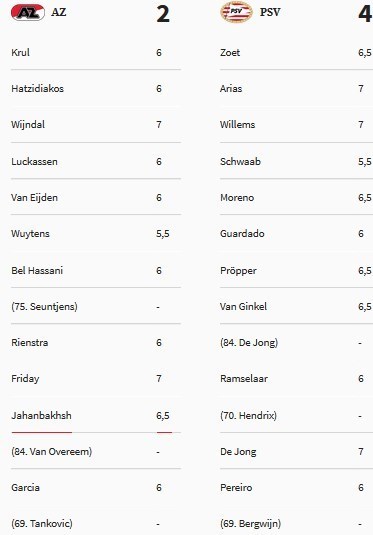Click Hatzidiakos in the AZ lineup
This screenshot has width=373, height=535.
pos(38,89)
